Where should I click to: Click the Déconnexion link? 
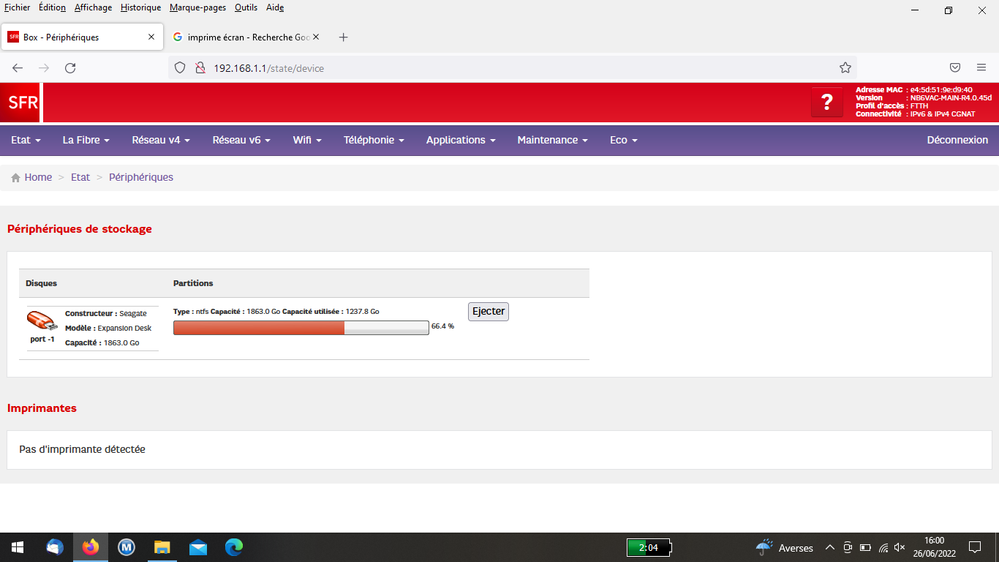957,140
